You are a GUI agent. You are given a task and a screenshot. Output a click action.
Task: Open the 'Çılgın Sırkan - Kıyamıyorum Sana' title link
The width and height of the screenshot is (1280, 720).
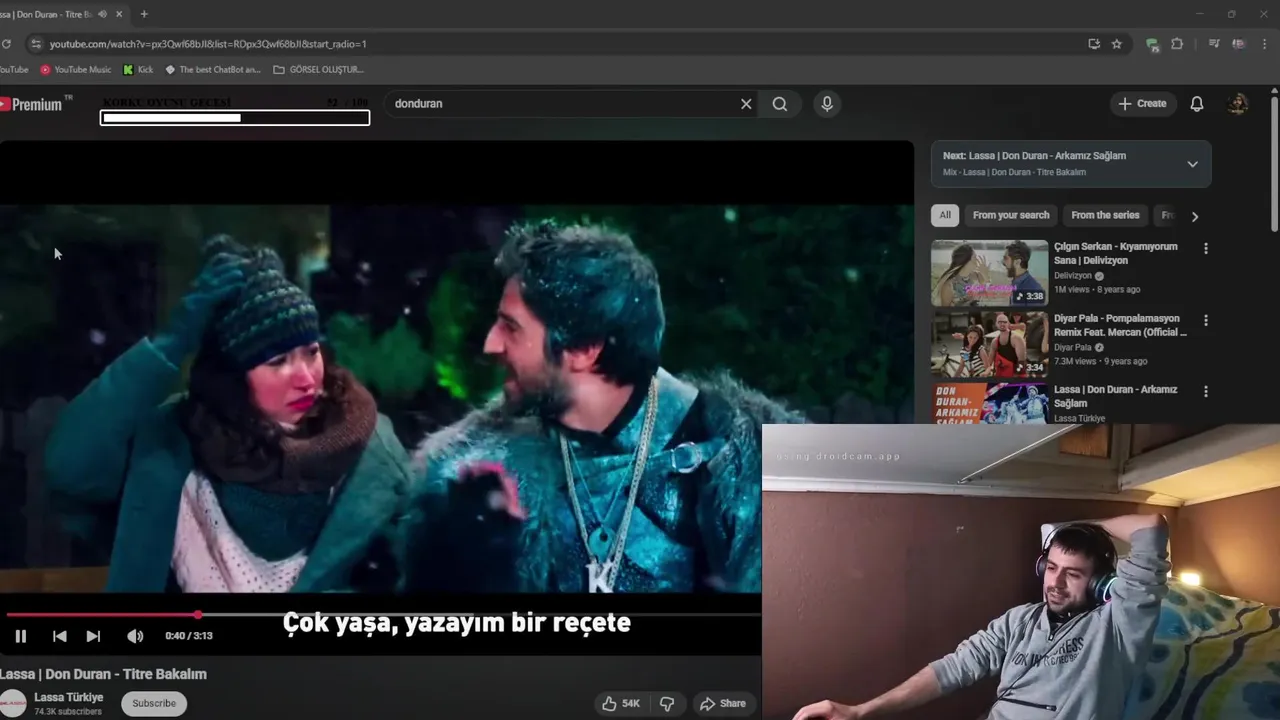pyautogui.click(x=1116, y=253)
